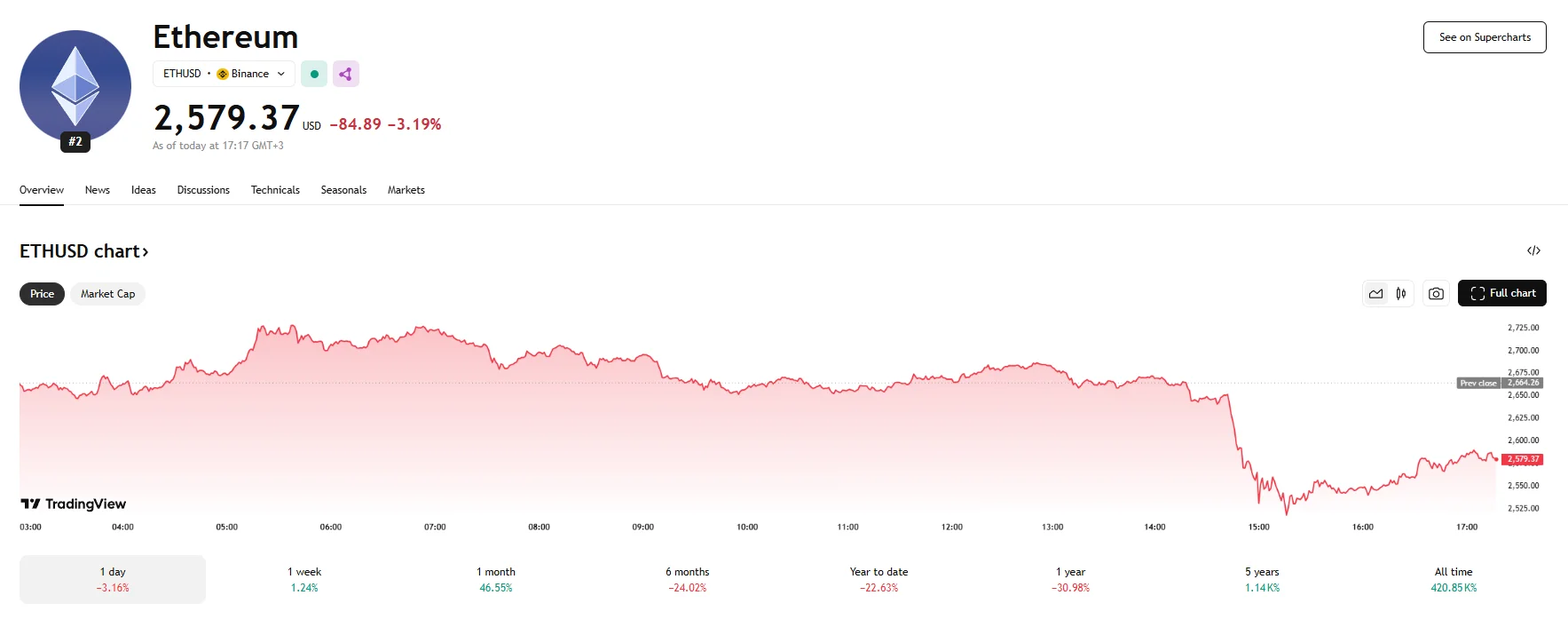This screenshot has height=619, width=1568.
Task: Expand the ETHUSD Binance symbol dropdown
Action: 224,74
